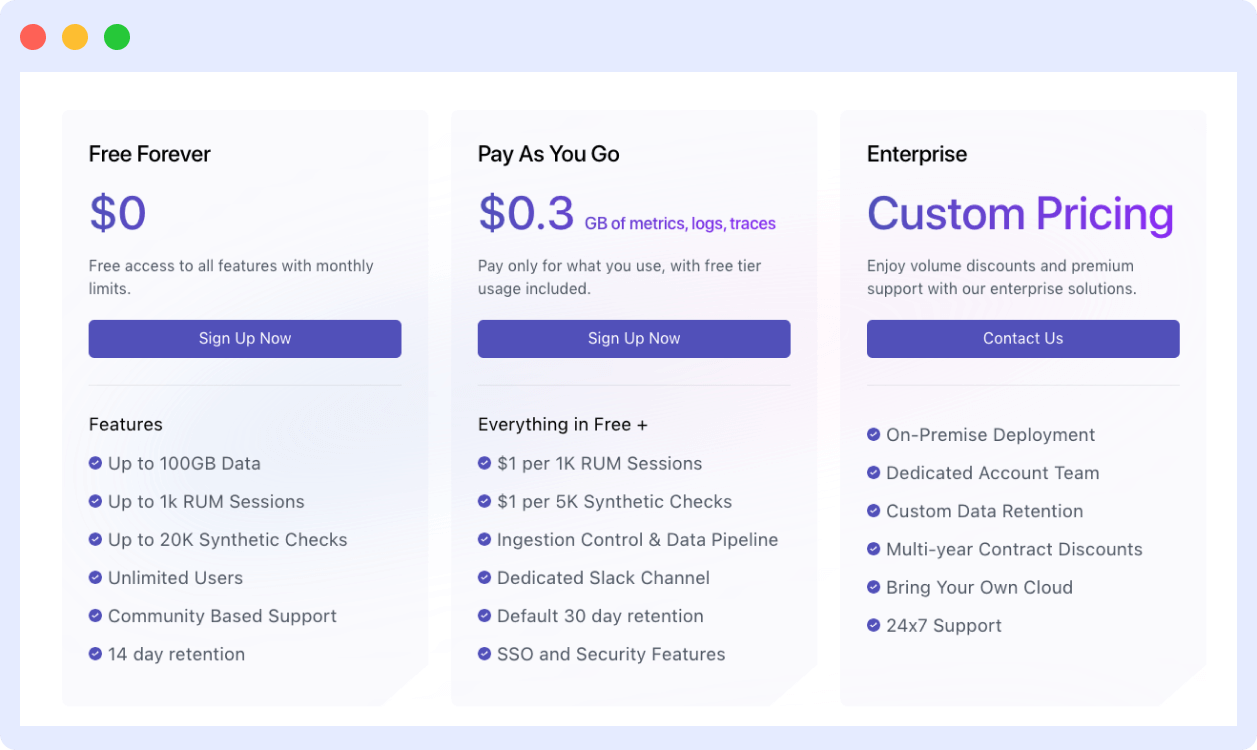Image resolution: width=1257 pixels, height=750 pixels.
Task: Select the Free Forever plan title
Action: [x=149, y=154]
